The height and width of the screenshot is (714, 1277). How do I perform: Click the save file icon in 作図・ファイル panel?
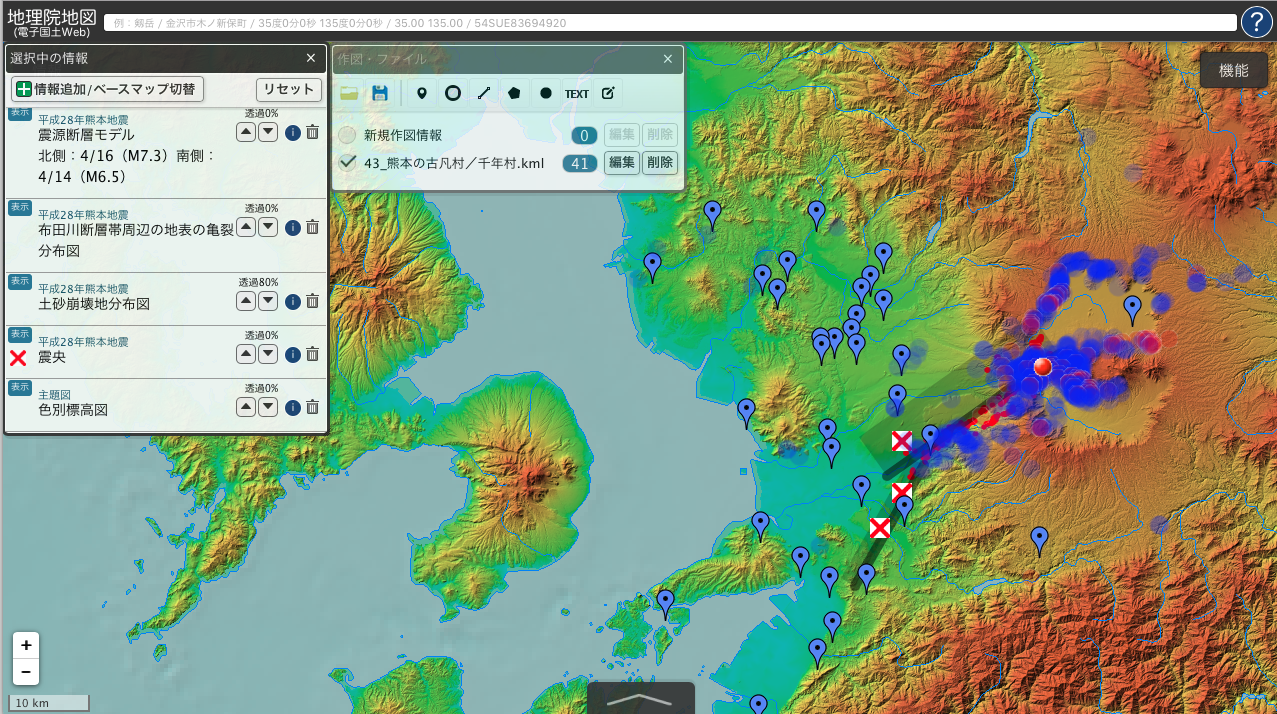tap(379, 93)
